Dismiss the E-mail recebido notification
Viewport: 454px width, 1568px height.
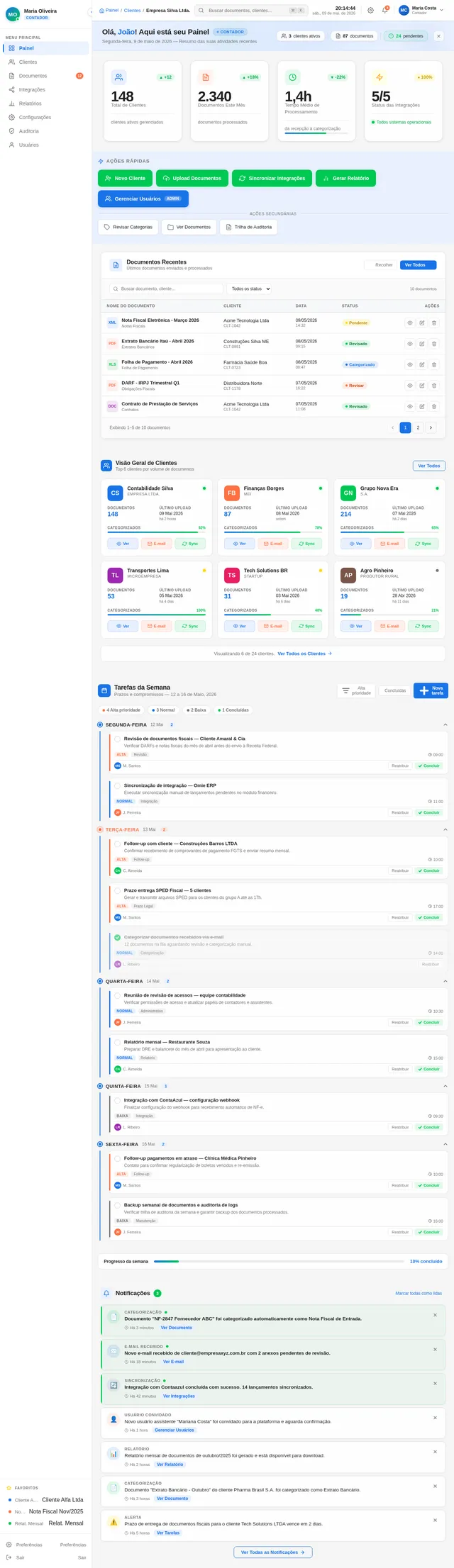coord(435,1349)
